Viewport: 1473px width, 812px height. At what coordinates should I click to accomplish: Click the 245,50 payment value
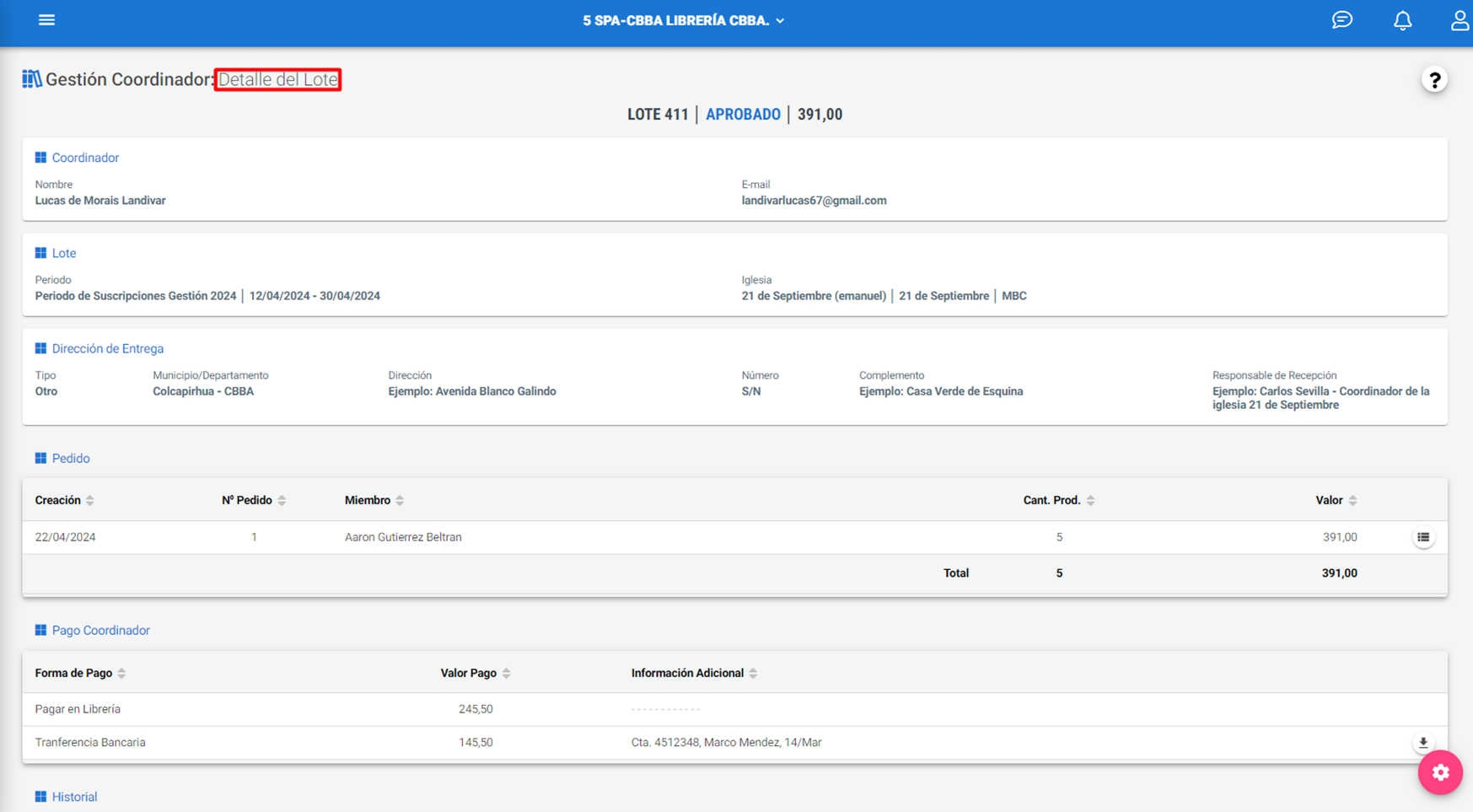point(476,709)
